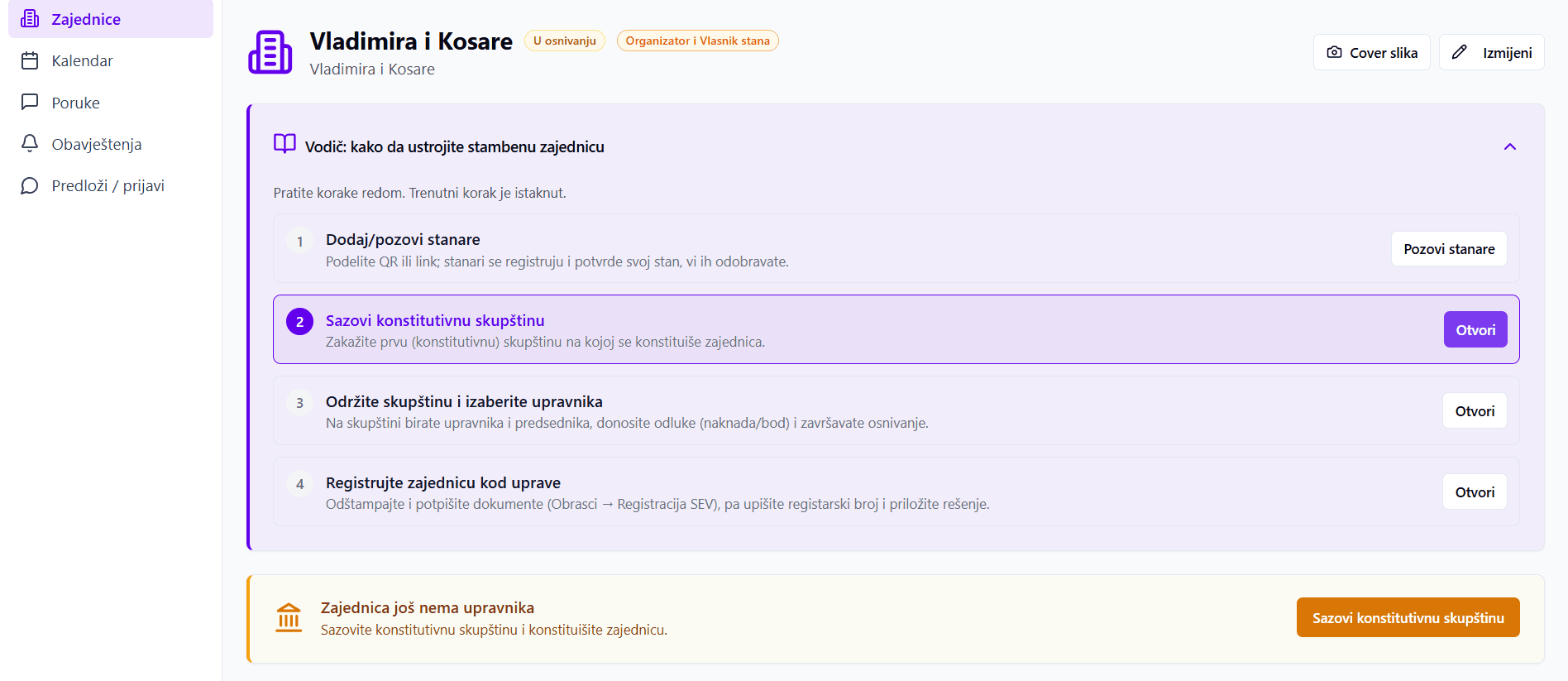The height and width of the screenshot is (681, 1568).
Task: Click the Registrujte zajednicu kod uprave title
Action: (x=443, y=482)
